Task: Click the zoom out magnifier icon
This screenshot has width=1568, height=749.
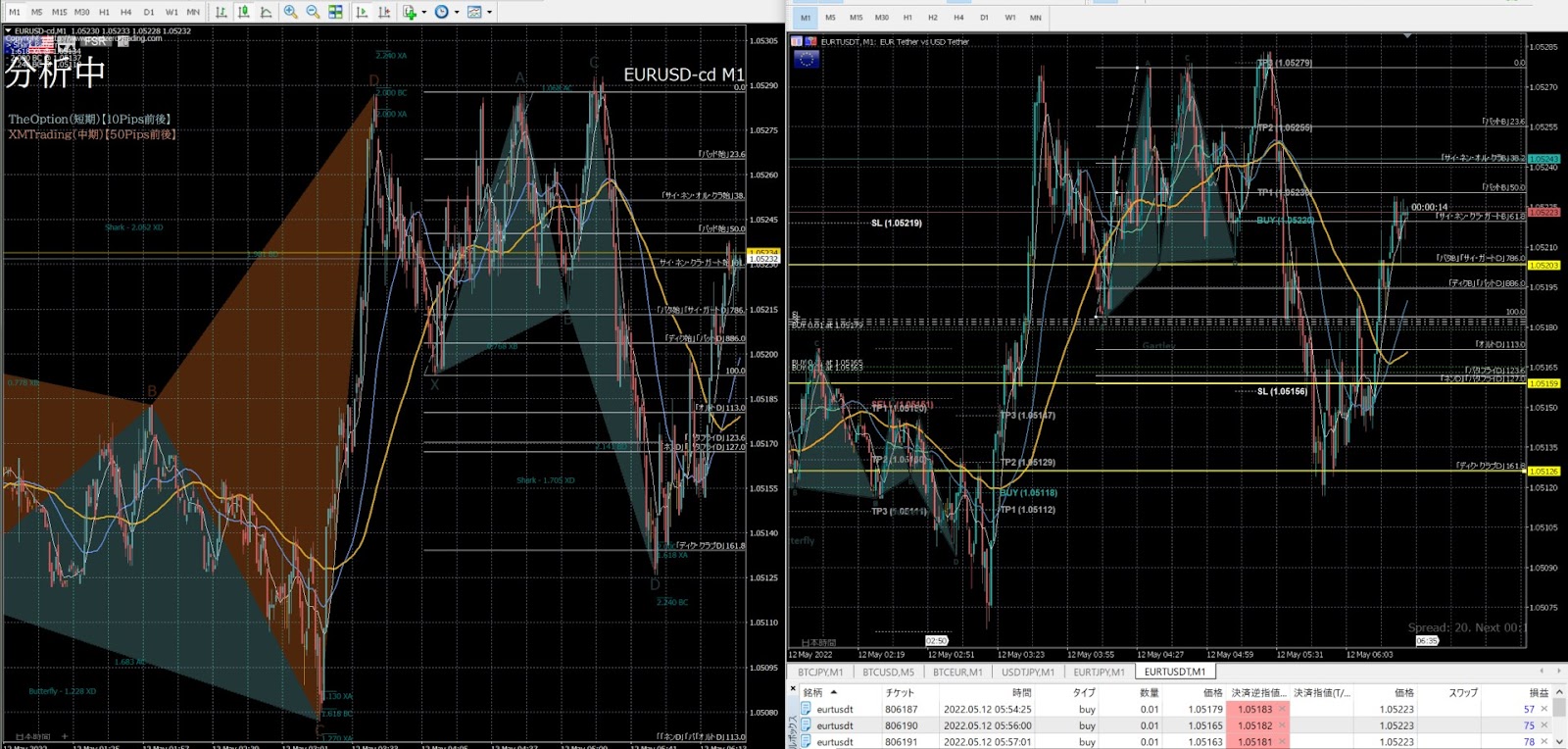Action: [313, 12]
